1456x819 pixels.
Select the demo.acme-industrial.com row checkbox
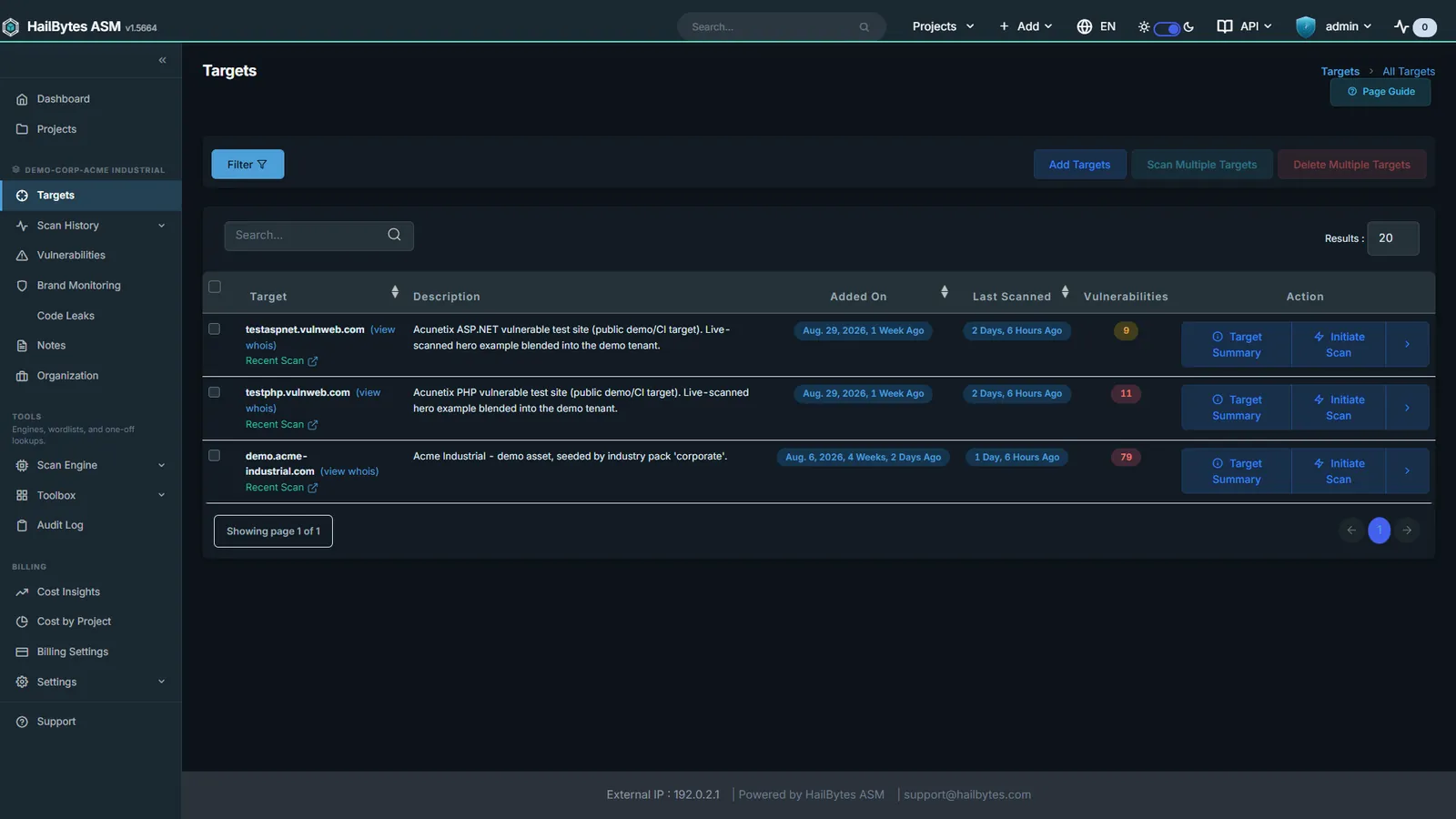coord(215,455)
